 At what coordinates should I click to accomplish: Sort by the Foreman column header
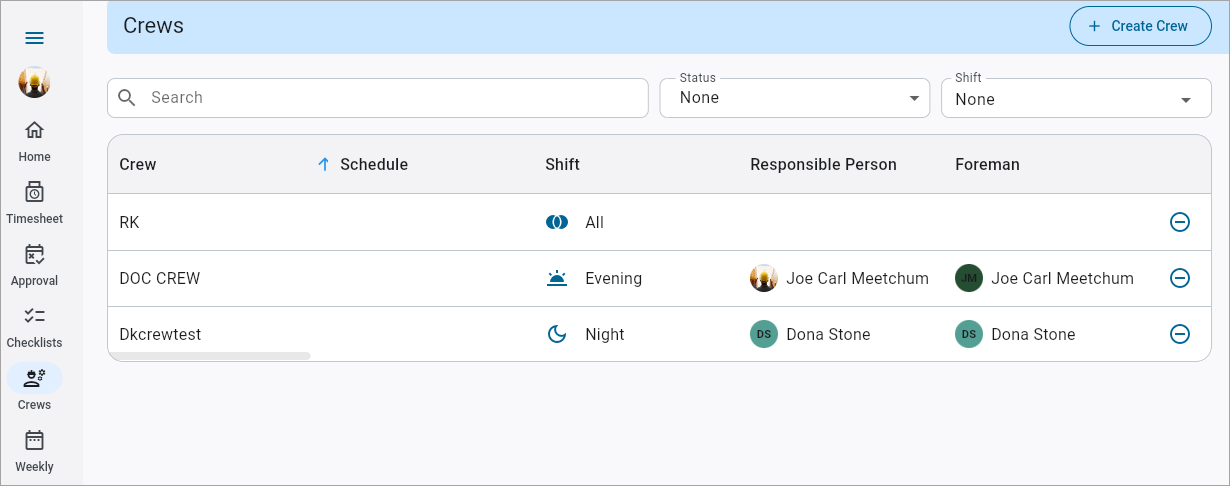[x=987, y=164]
